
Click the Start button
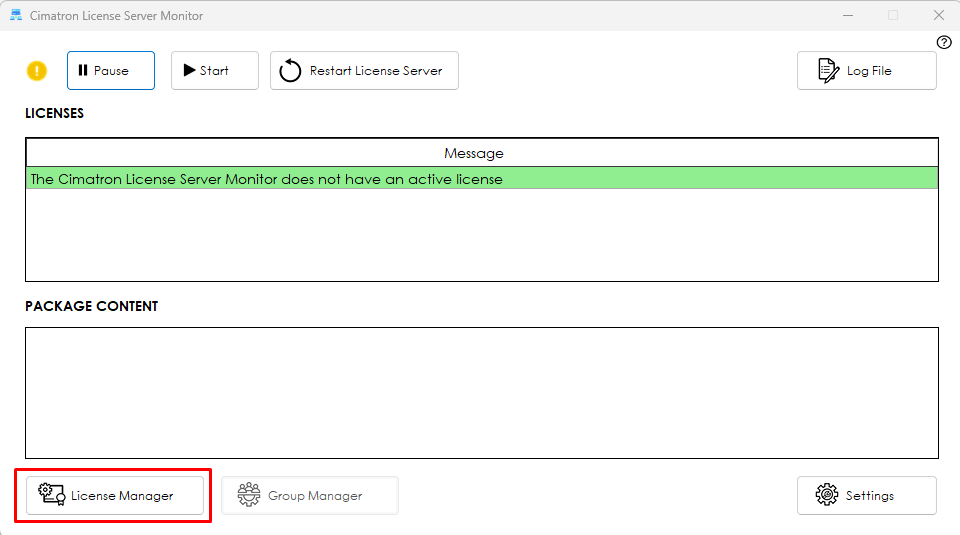[215, 70]
